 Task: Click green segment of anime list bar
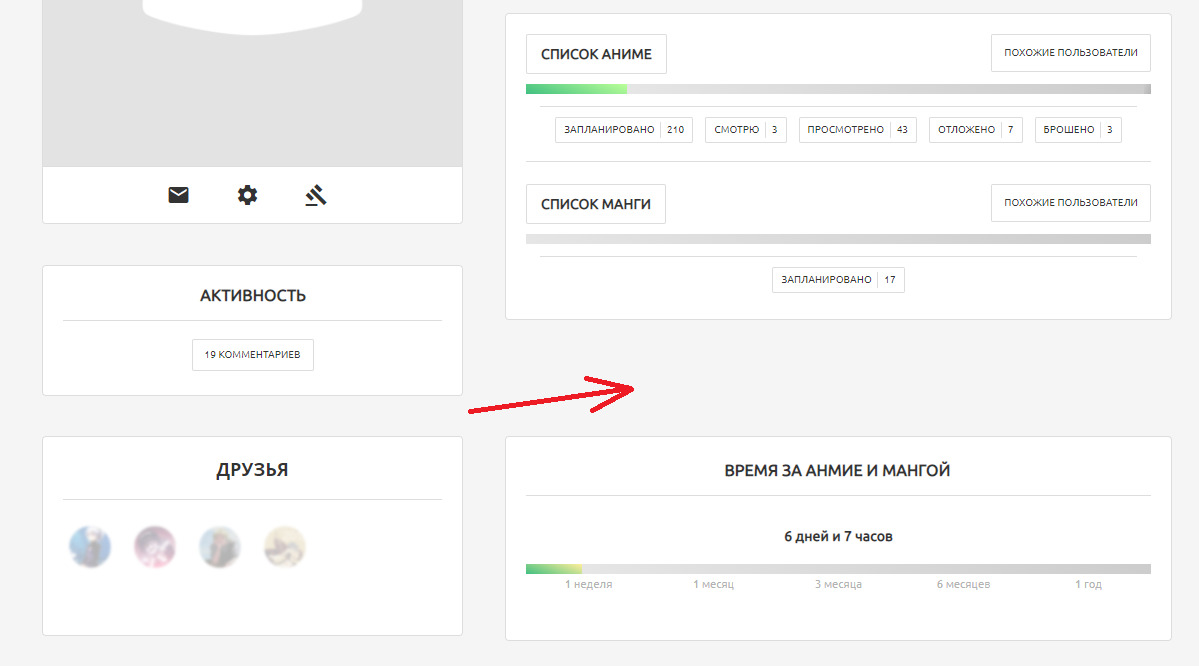[576, 89]
